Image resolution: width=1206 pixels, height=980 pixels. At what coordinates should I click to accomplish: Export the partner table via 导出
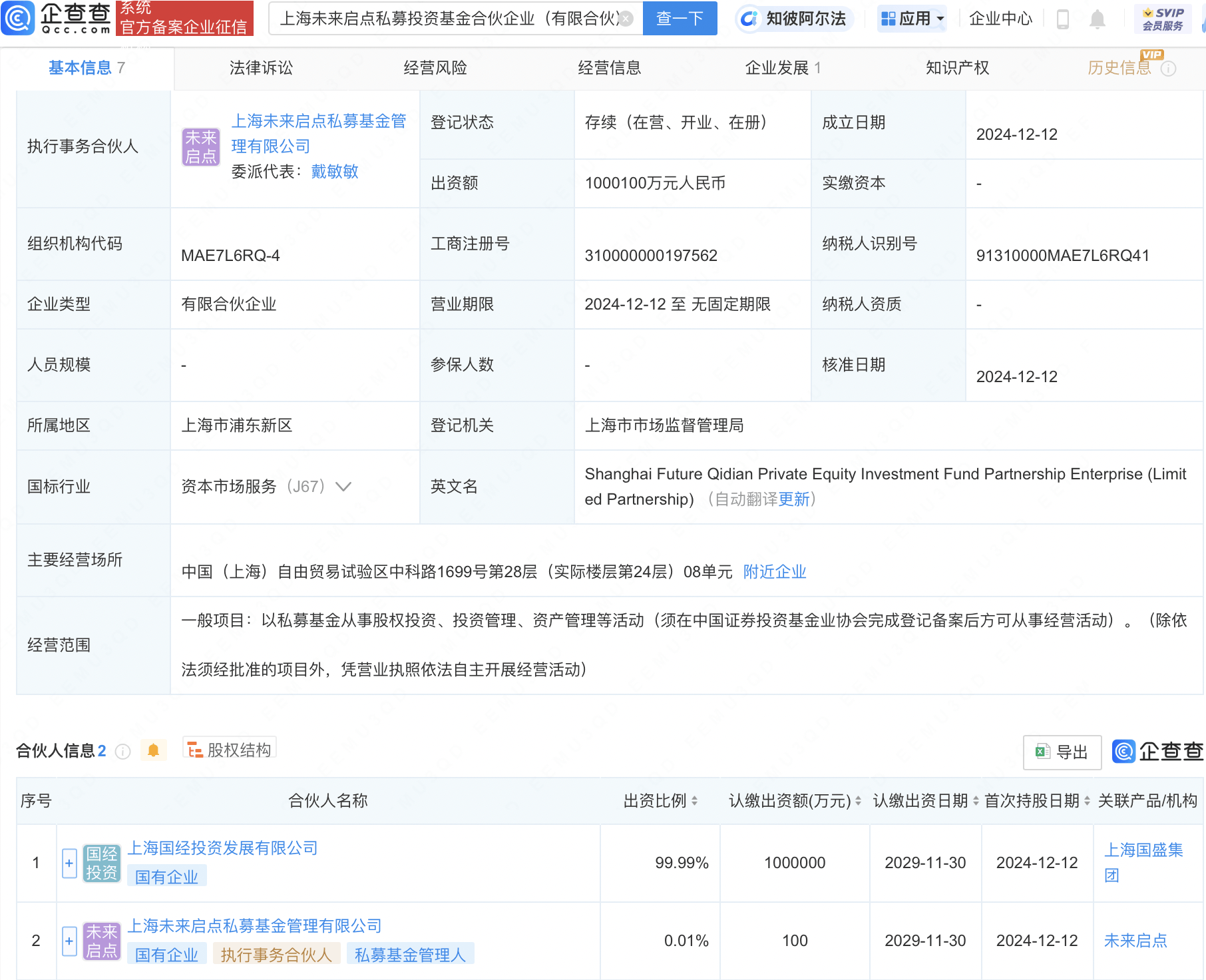(1062, 752)
